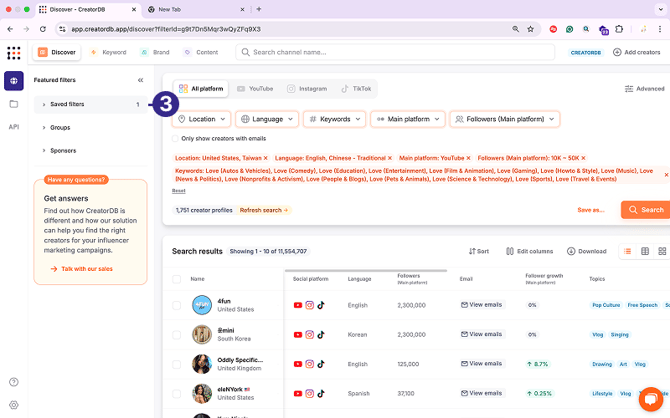670x418 pixels.
Task: Open the API sidebar item
Action: (x=14, y=127)
